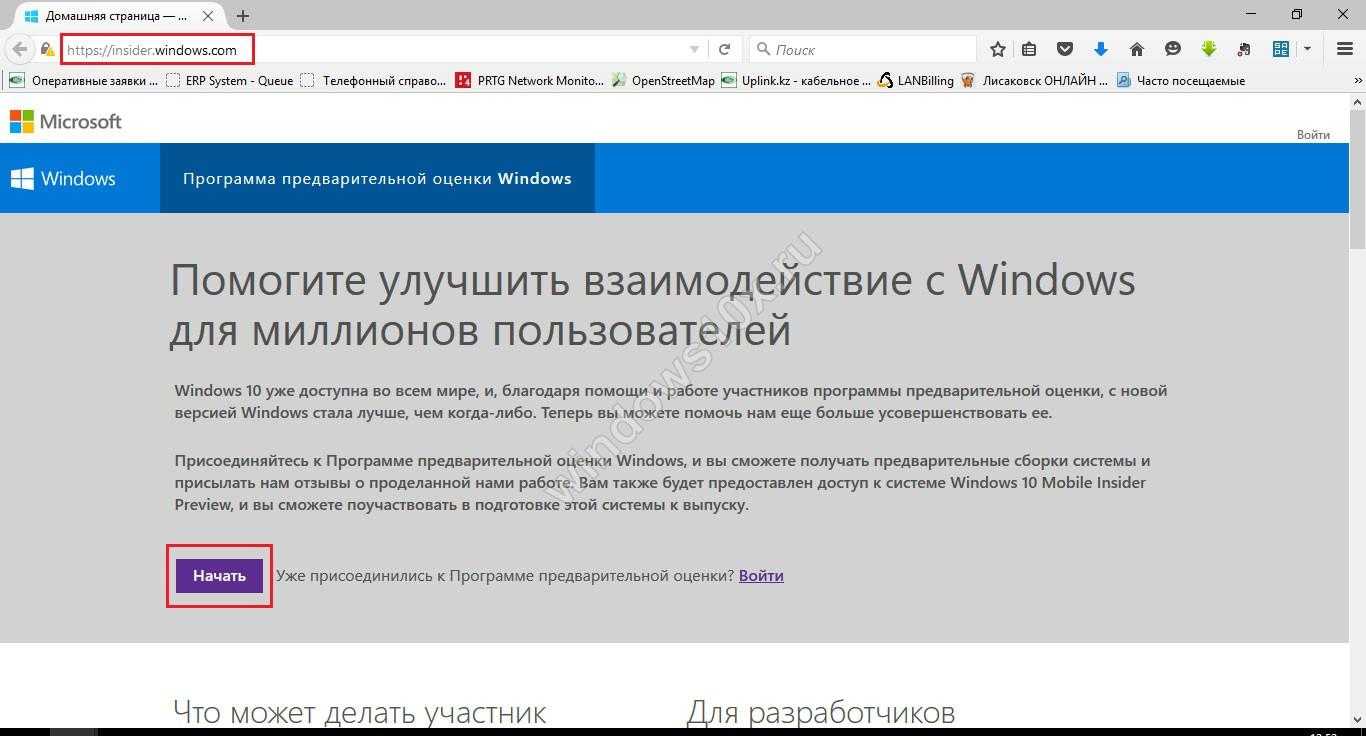Open the Оперативные заявки bookmark
Image resolution: width=1366 pixels, height=736 pixels.
84,81
